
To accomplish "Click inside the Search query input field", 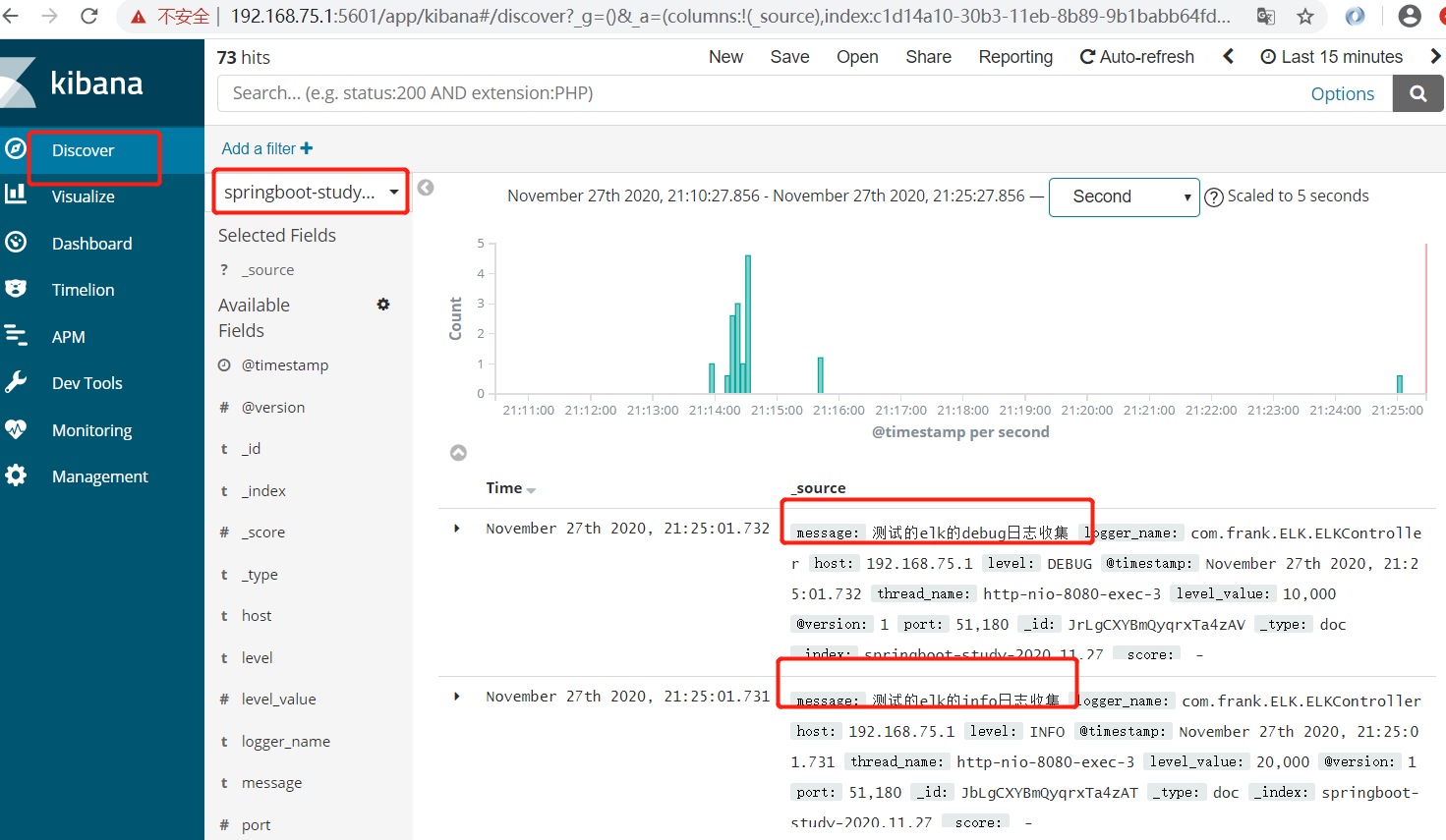I will 688,93.
